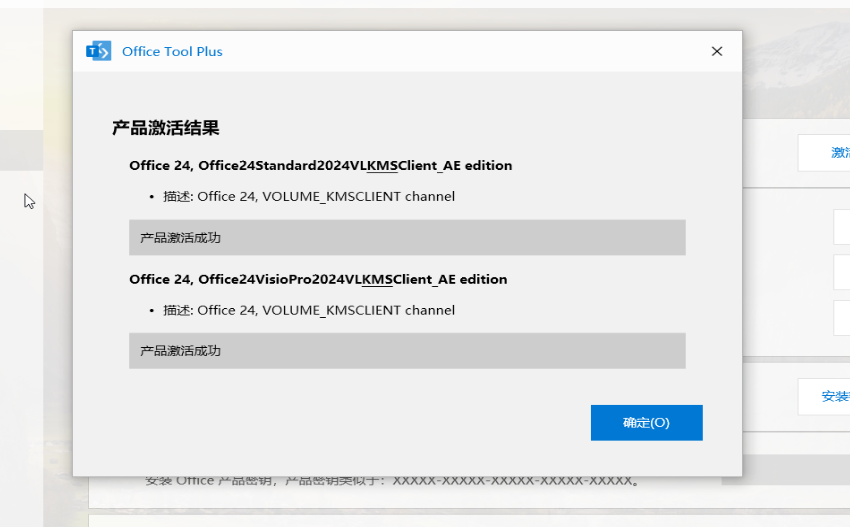The height and width of the screenshot is (527, 850).
Task: Click 产品激活成功 bar for Standard2024
Action: (407, 237)
